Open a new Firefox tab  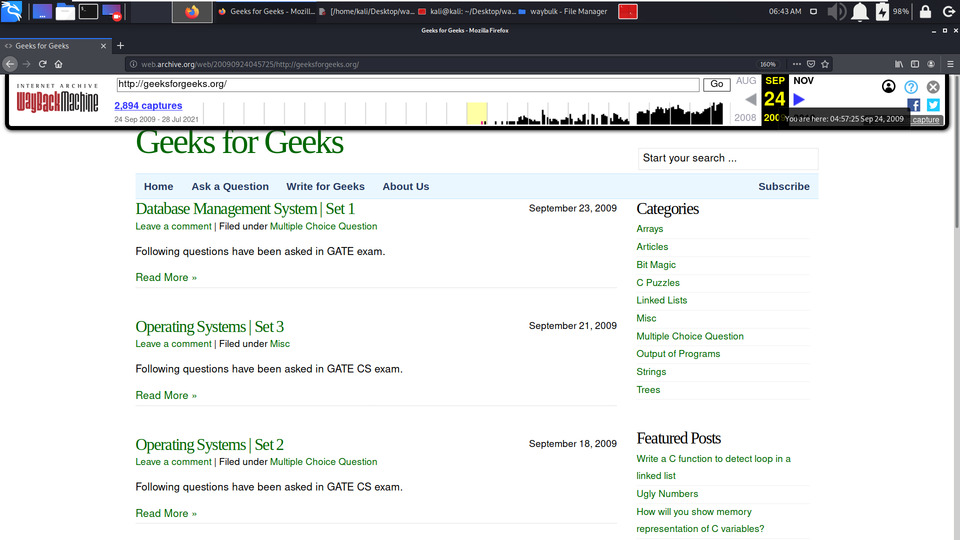(120, 45)
